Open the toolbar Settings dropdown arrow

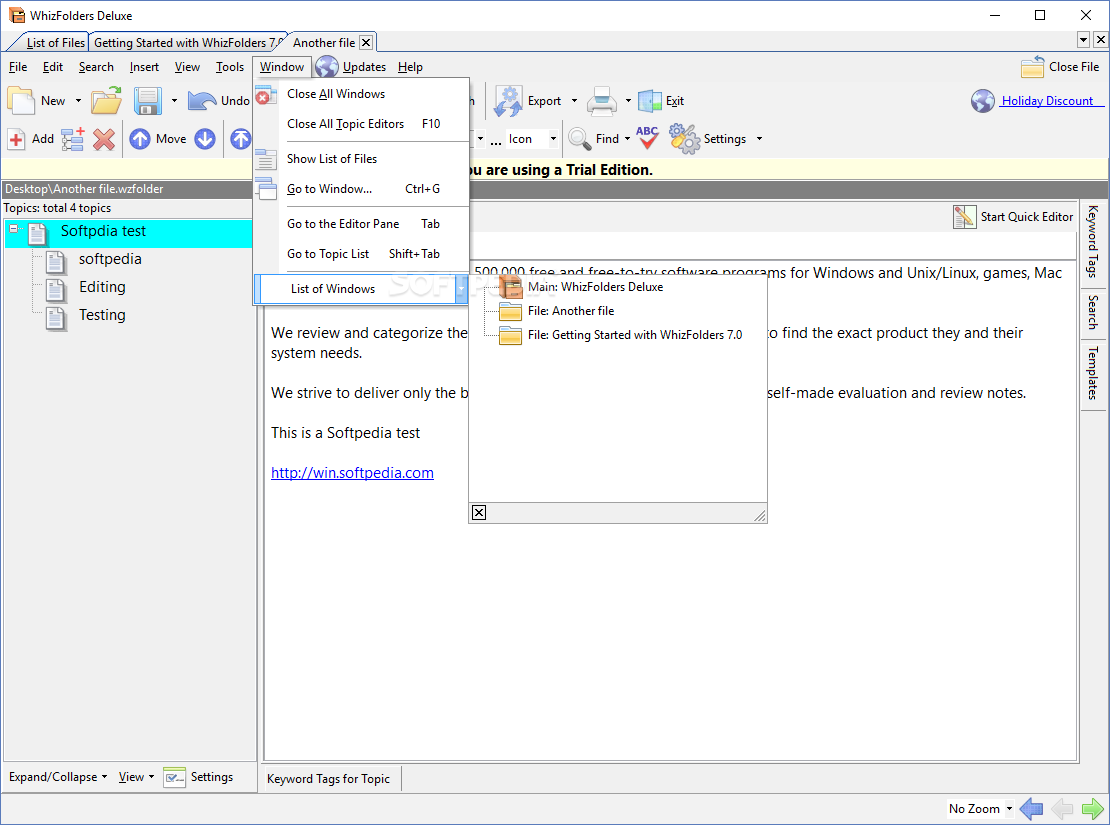point(759,139)
